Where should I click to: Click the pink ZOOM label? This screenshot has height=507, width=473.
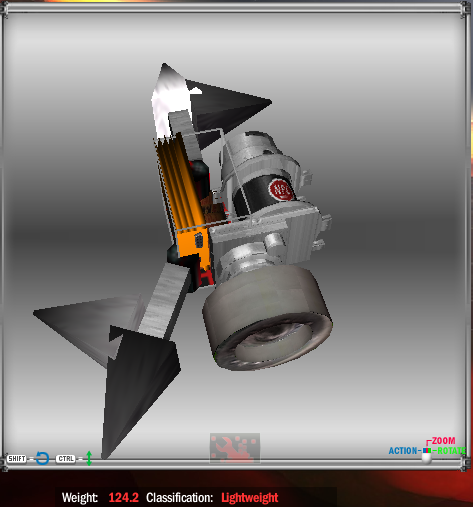pos(444,441)
